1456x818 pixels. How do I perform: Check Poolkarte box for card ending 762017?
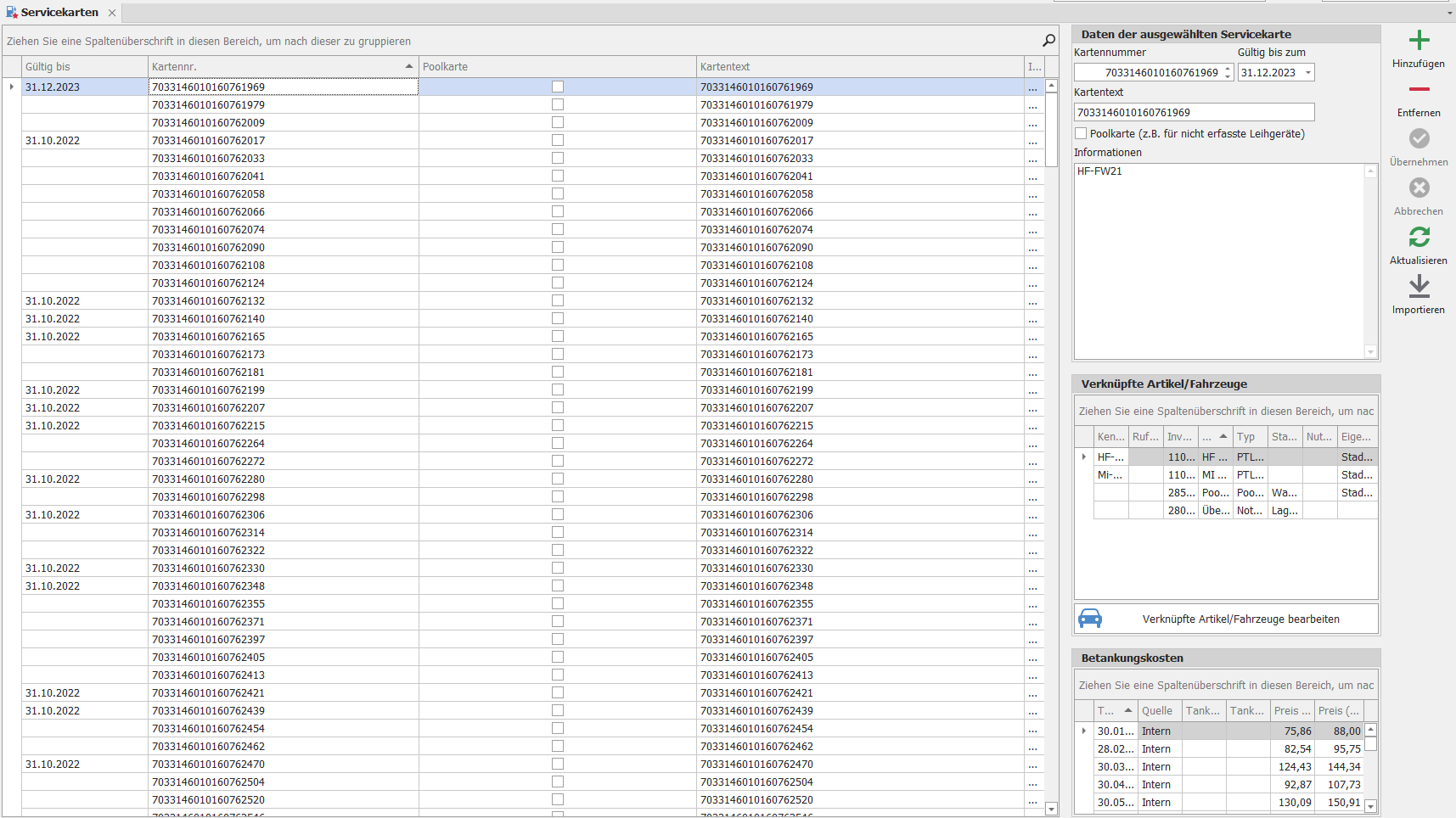point(558,140)
